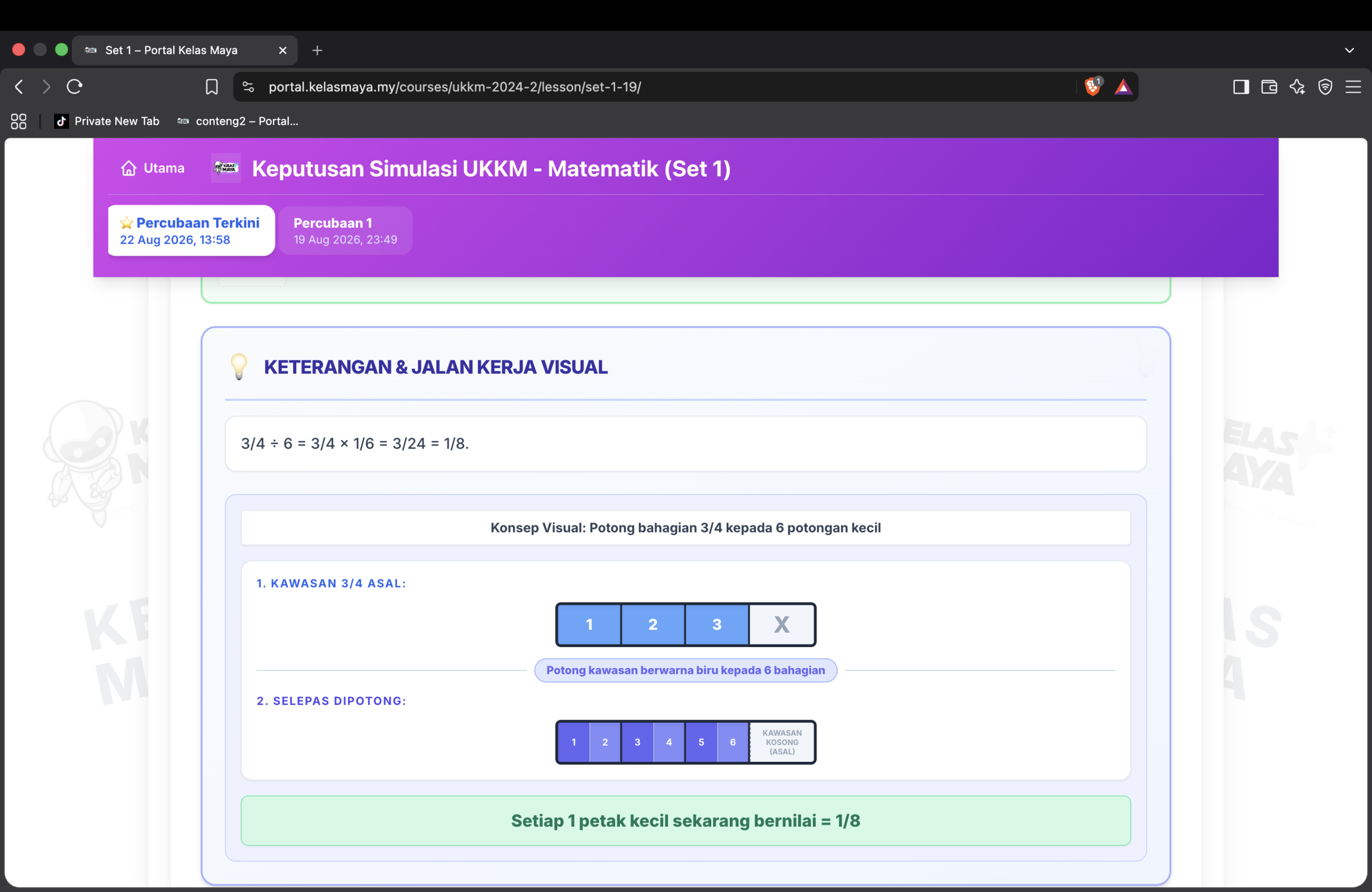
Task: Click the 'Setiap 1 petak kecil' result banner
Action: [x=685, y=821]
